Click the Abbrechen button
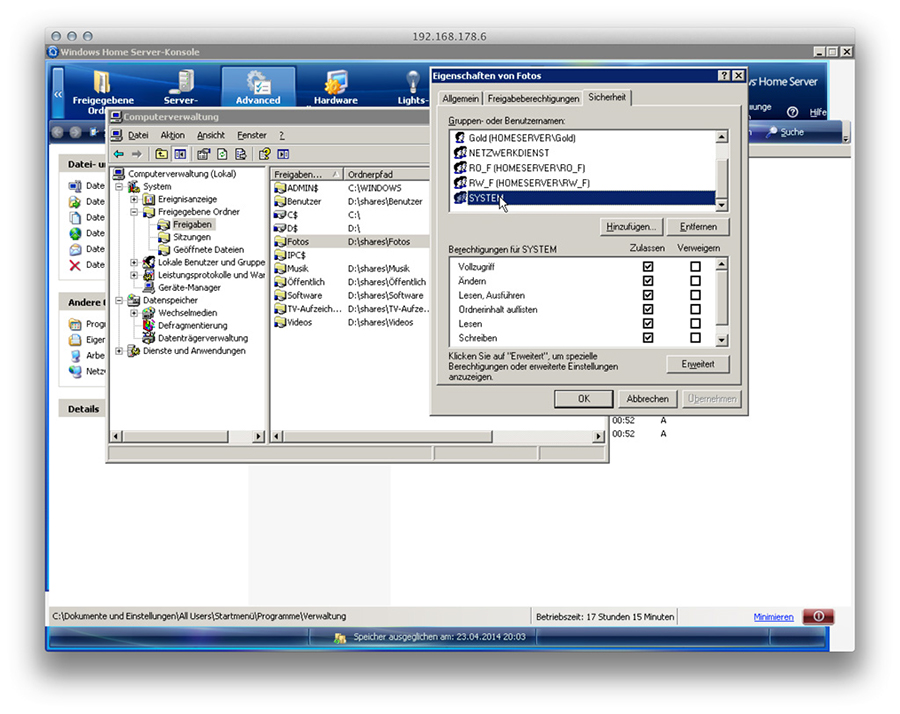Image resolution: width=900 pixels, height=714 pixels. coord(647,398)
